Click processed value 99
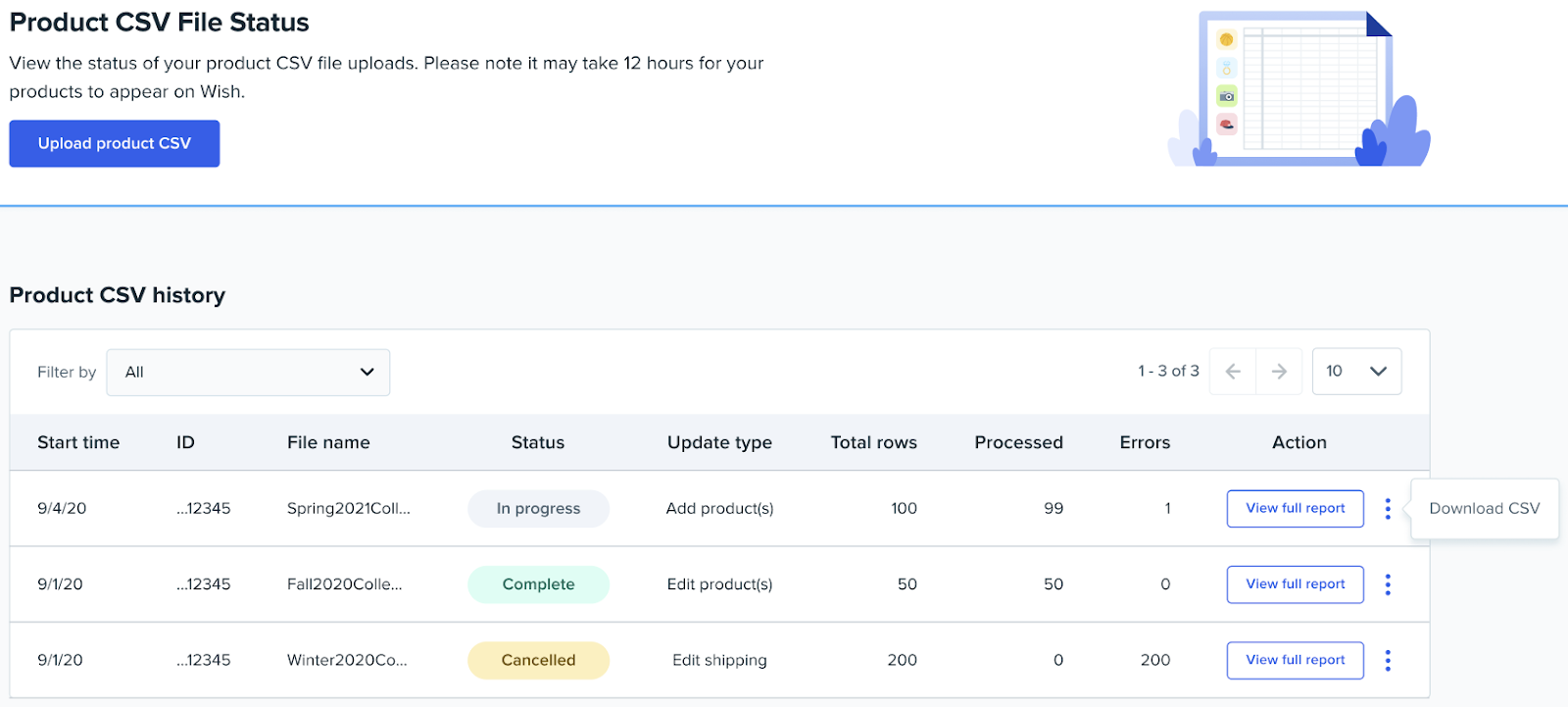1568x707 pixels. pos(1053,508)
